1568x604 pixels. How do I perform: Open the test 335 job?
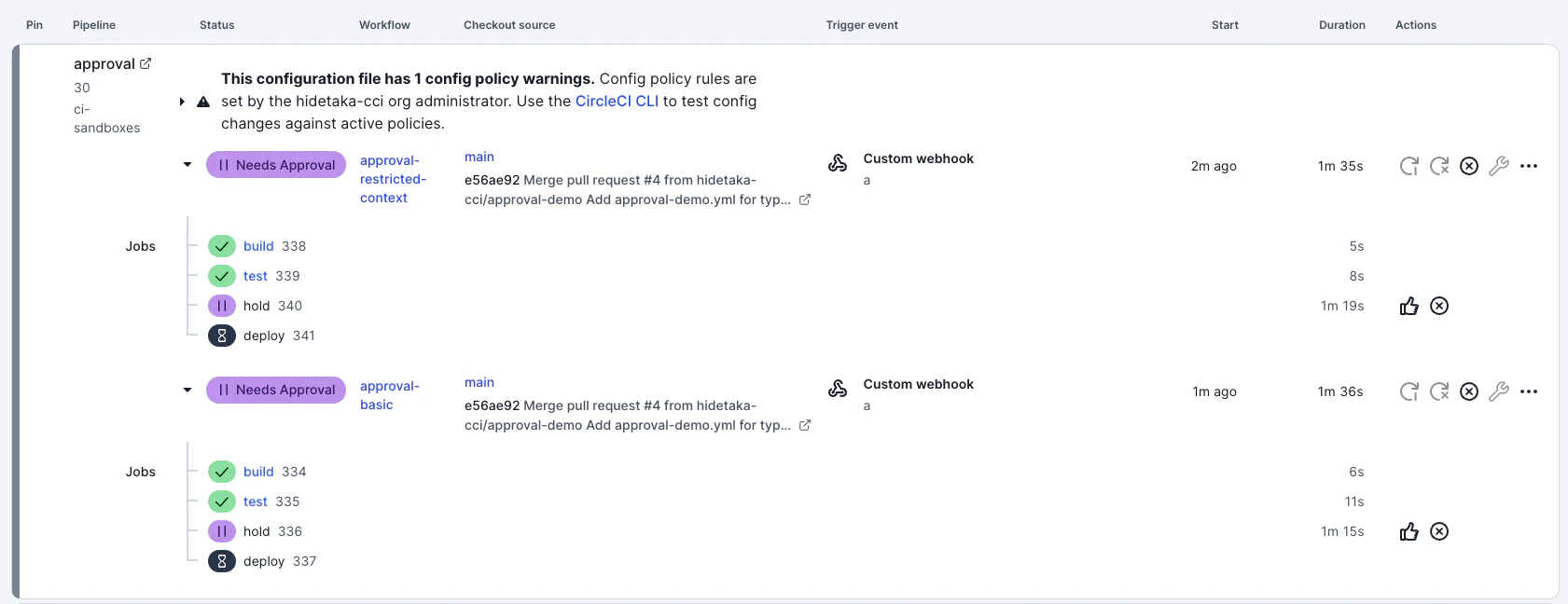(x=256, y=501)
